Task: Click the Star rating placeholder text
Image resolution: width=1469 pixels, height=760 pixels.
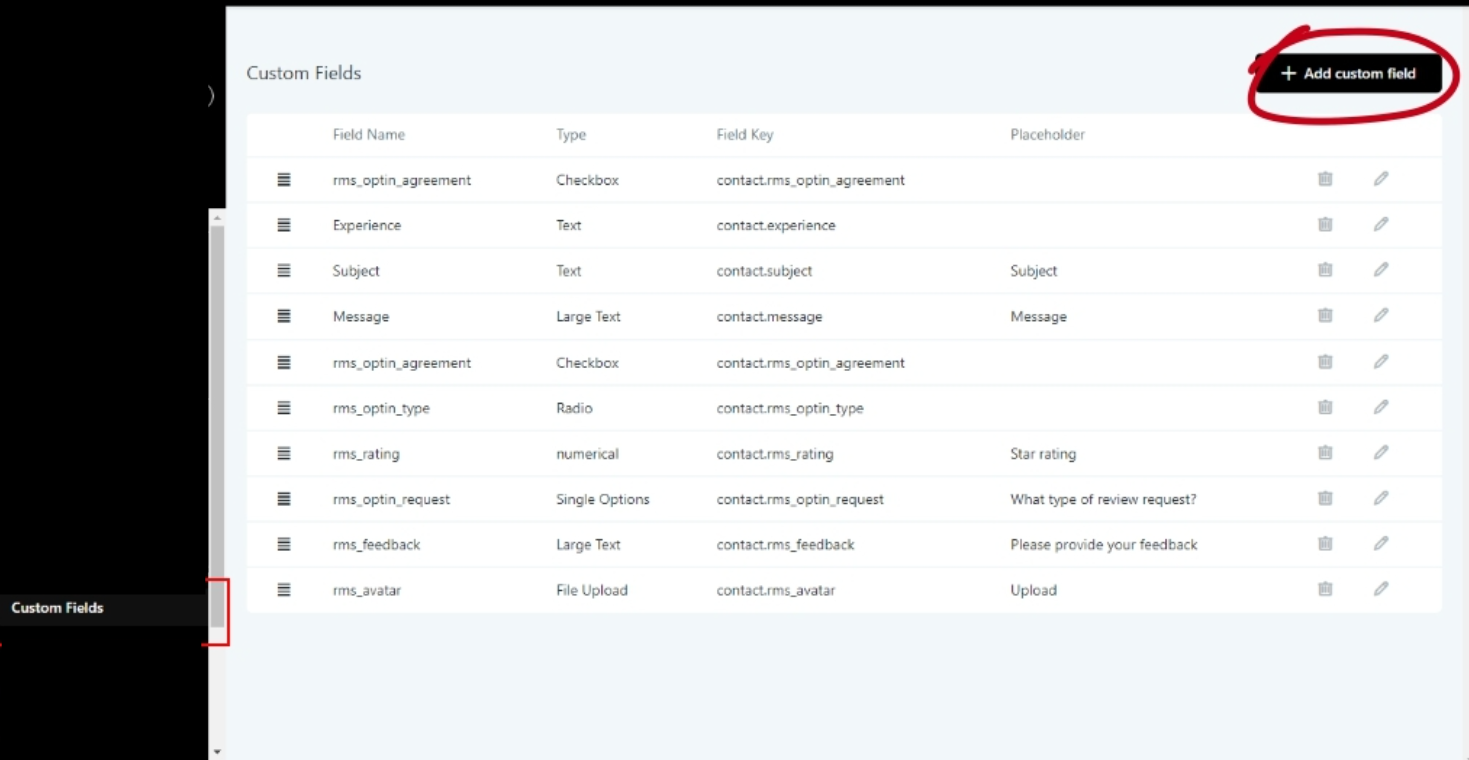Action: click(x=1043, y=454)
